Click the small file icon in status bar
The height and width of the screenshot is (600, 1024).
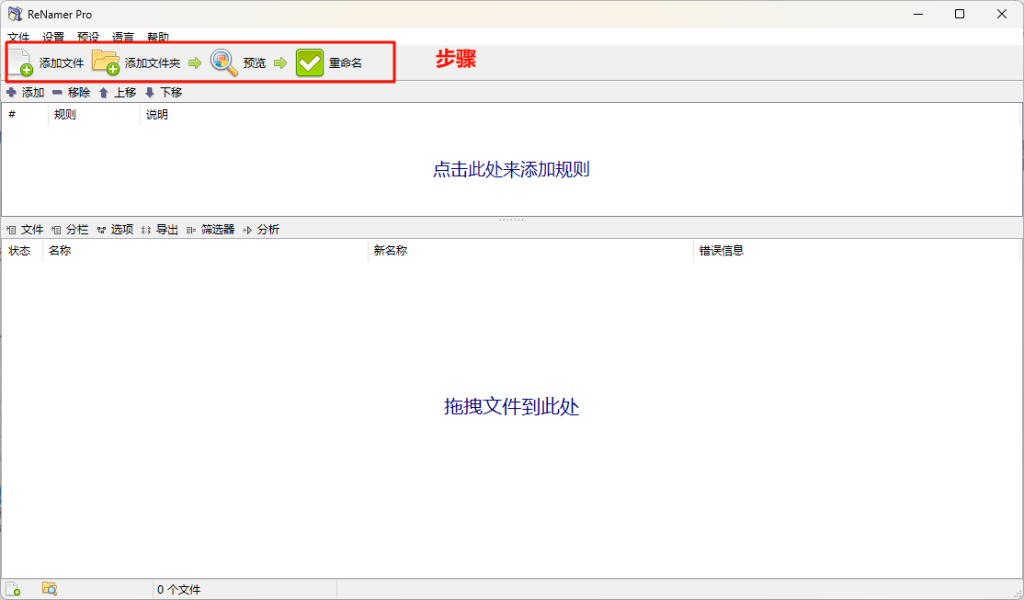tap(13, 589)
